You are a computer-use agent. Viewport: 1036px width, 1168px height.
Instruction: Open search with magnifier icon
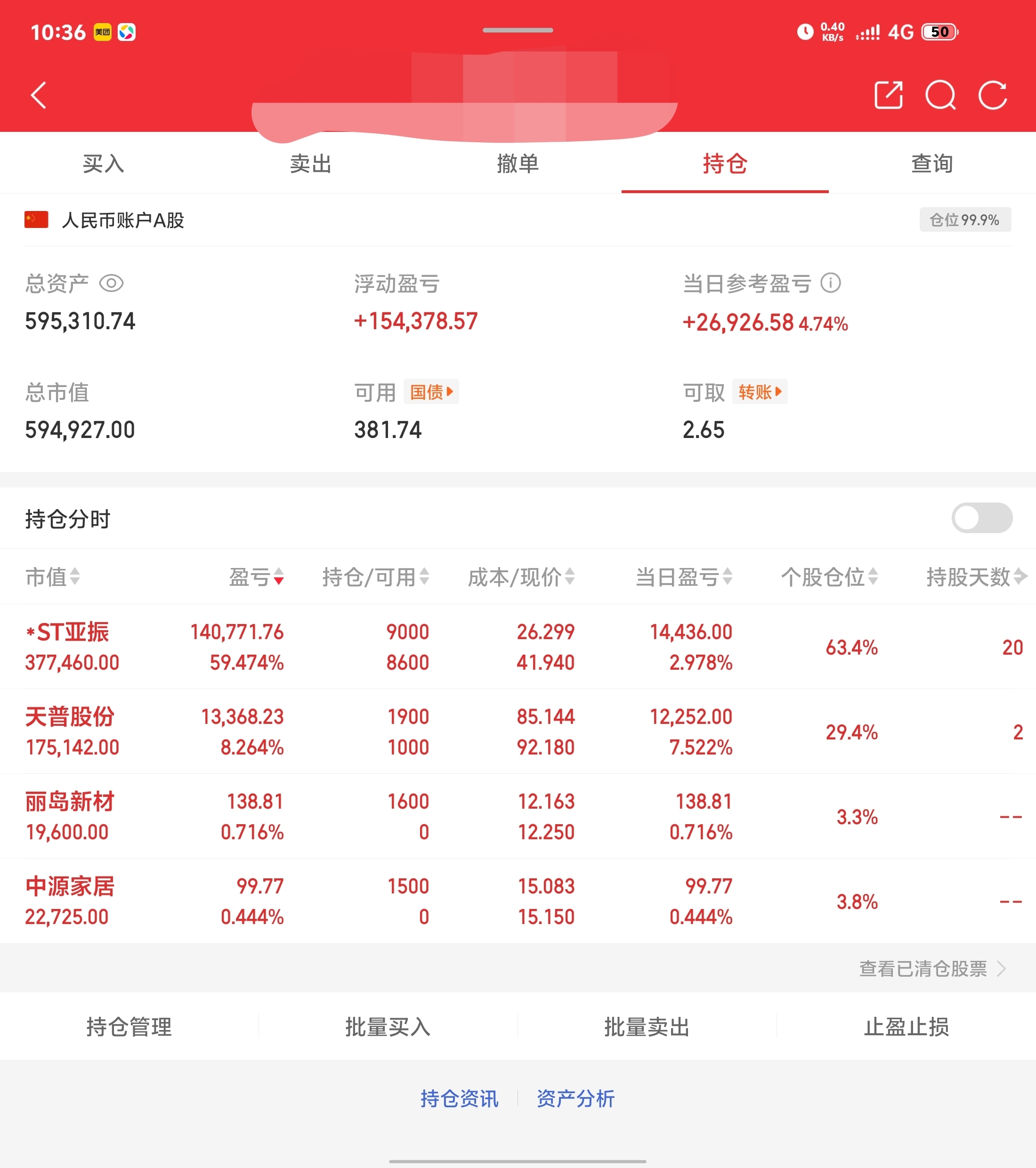click(x=940, y=95)
